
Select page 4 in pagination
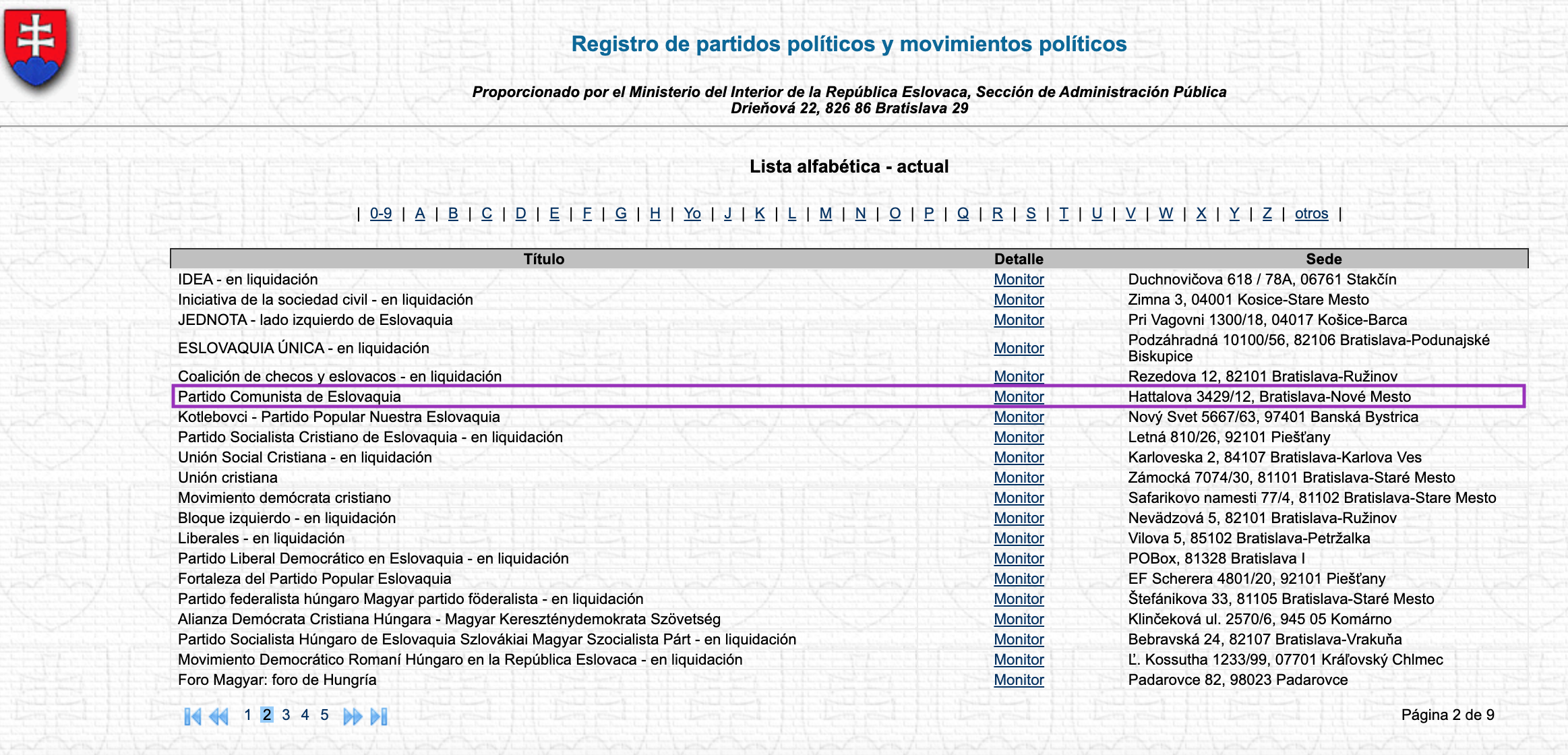305,715
